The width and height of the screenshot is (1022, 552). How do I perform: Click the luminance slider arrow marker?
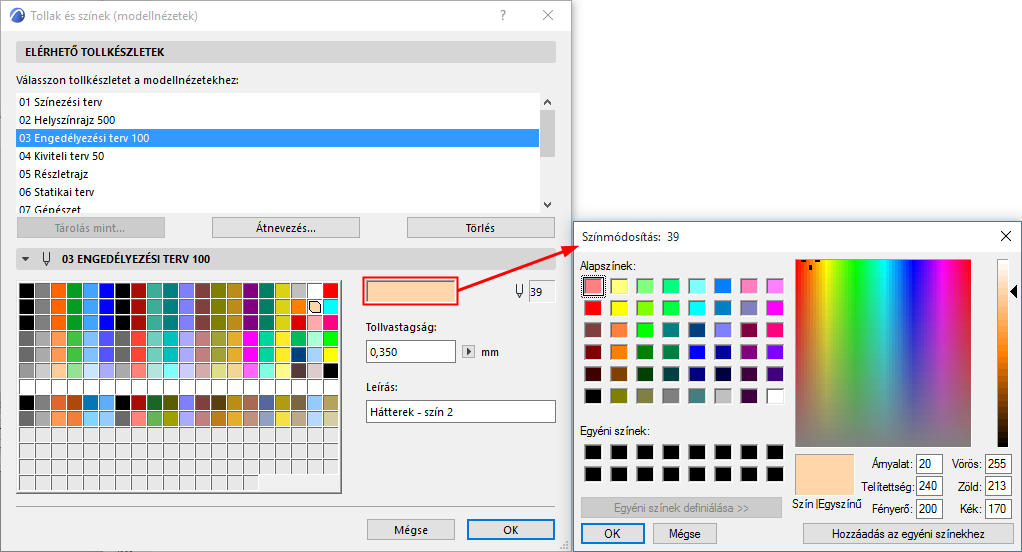tap(1014, 291)
